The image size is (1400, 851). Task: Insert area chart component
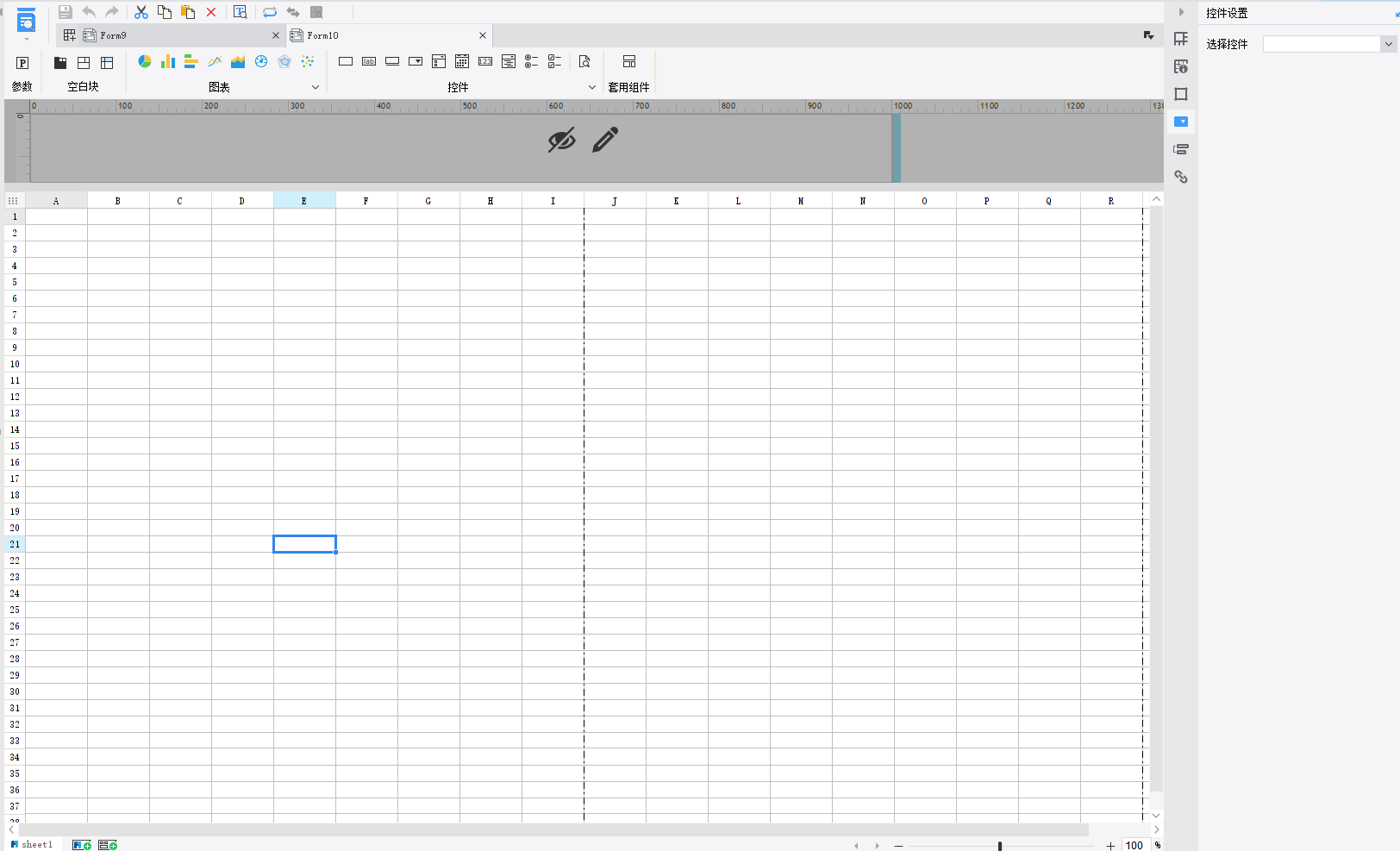click(x=238, y=61)
